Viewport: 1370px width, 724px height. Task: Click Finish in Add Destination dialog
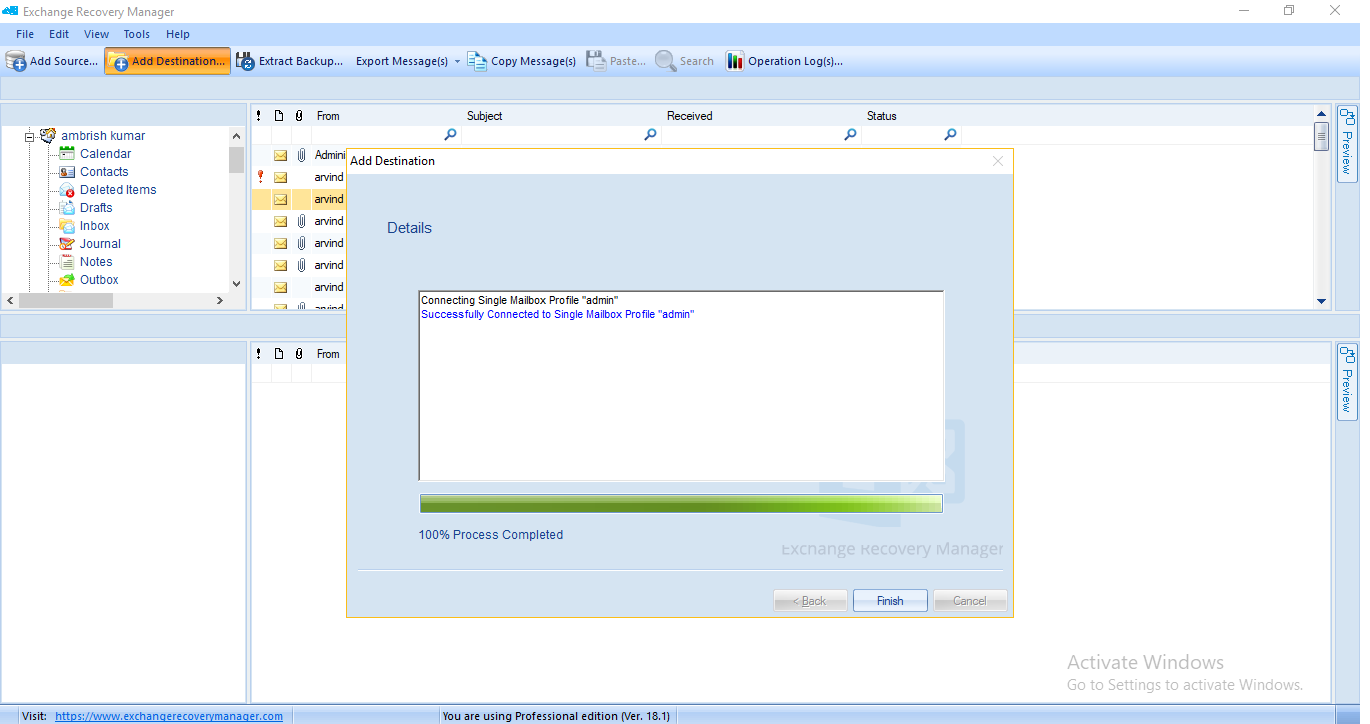890,601
